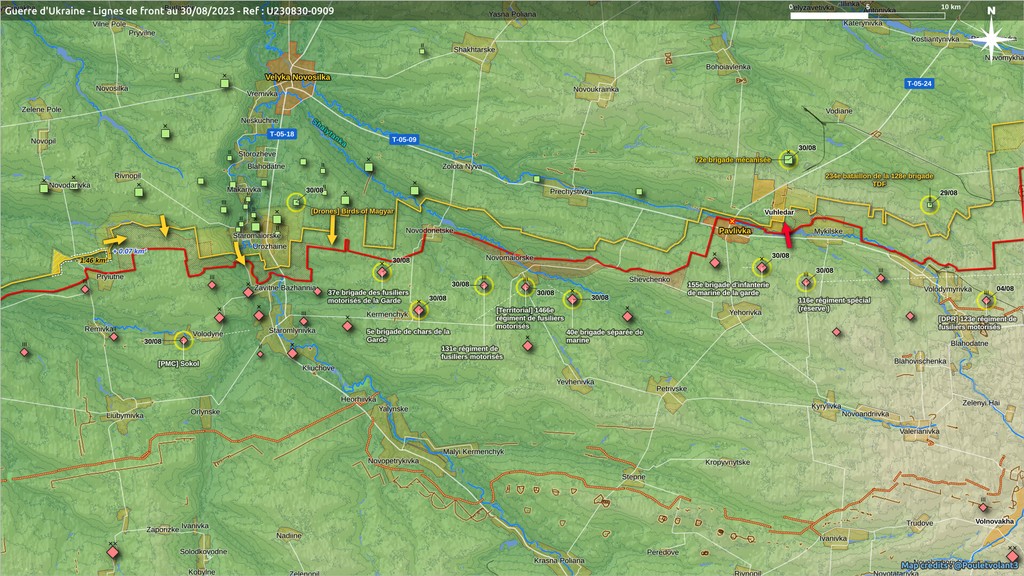This screenshot has height=576, width=1024.
Task: Click the Bohoiavlenka village label
Action: pyautogui.click(x=728, y=67)
